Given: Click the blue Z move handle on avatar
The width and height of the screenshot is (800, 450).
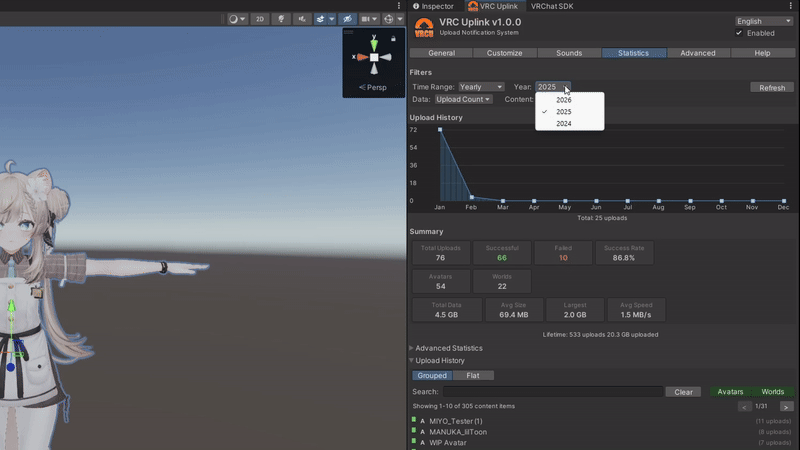Looking at the screenshot, I should pos(11,367).
